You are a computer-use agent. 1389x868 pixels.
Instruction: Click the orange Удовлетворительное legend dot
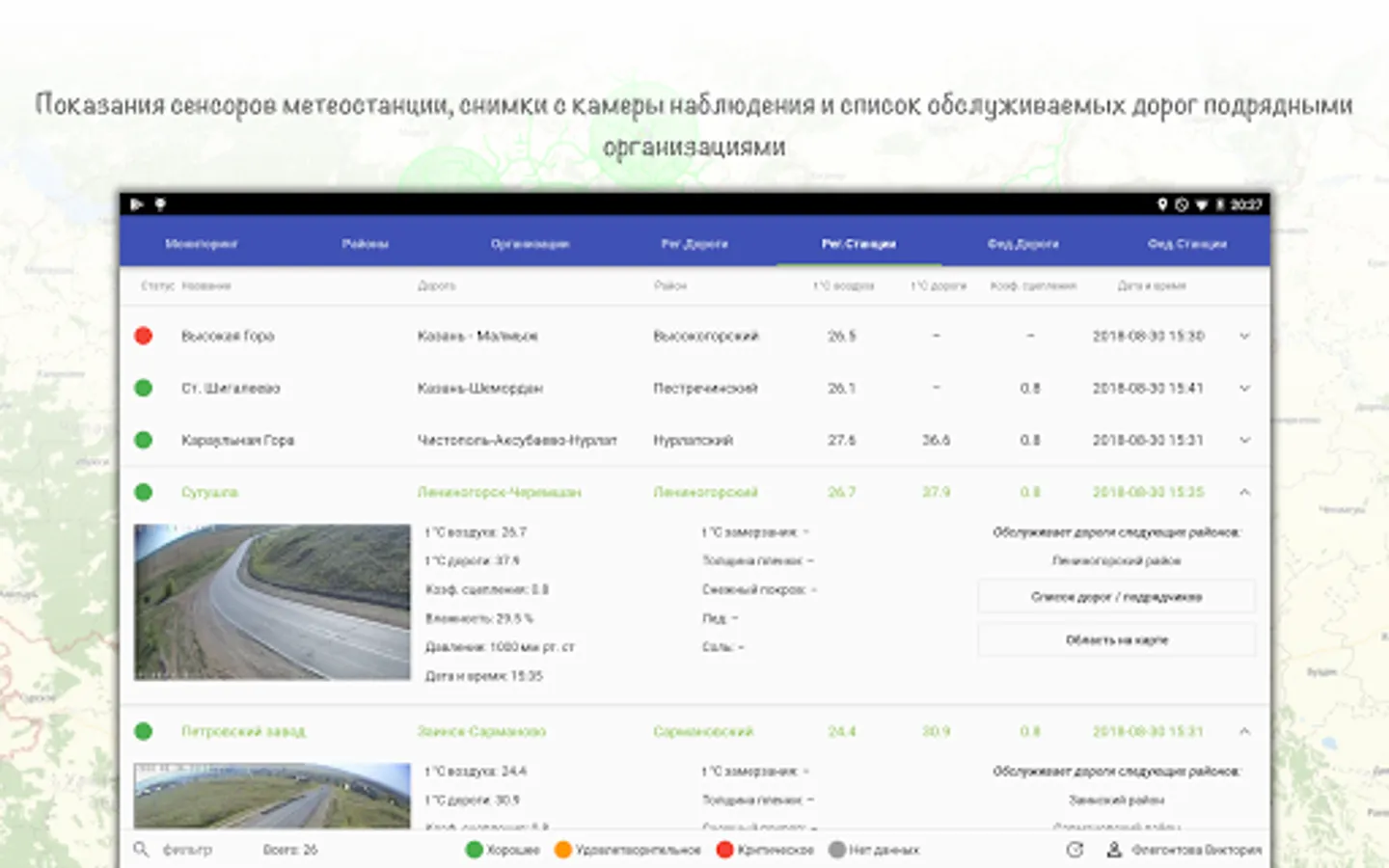(563, 850)
